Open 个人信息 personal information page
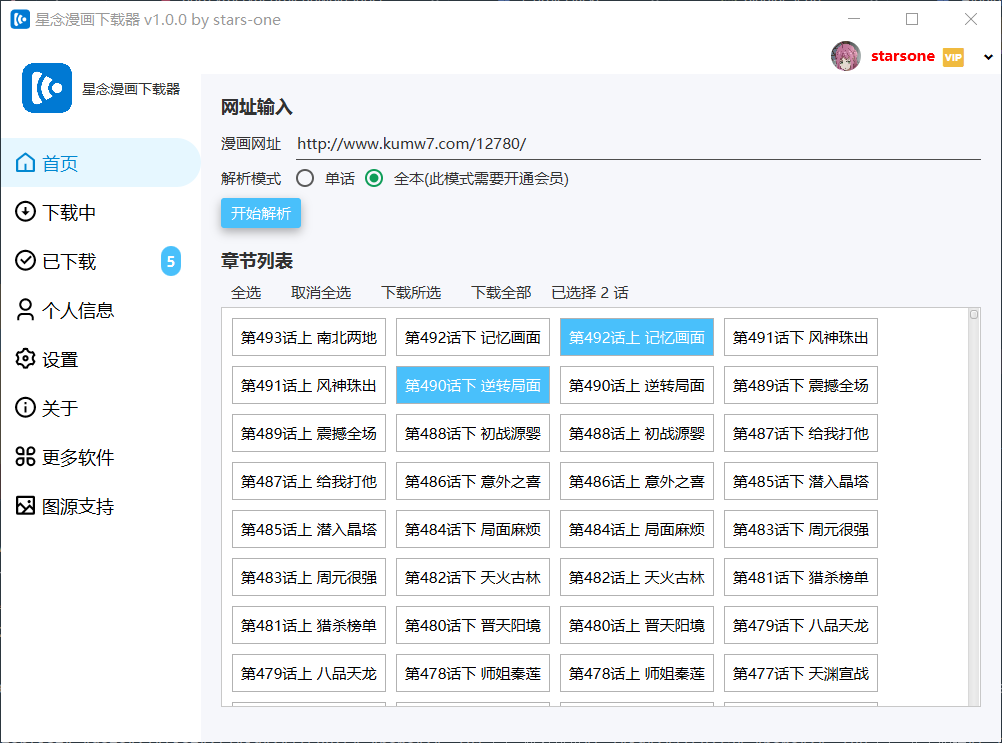This screenshot has width=1002, height=743. [x=25, y=310]
